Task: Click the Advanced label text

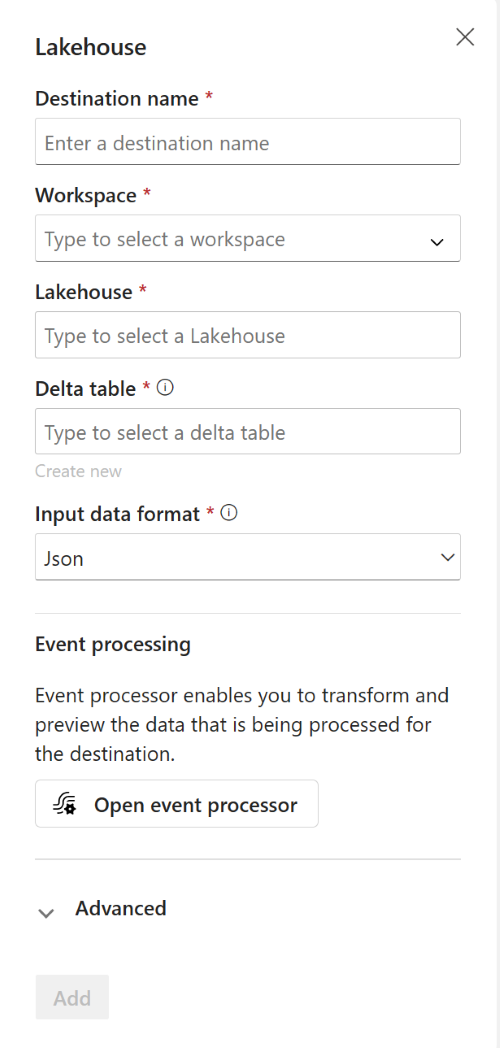Action: [x=121, y=908]
